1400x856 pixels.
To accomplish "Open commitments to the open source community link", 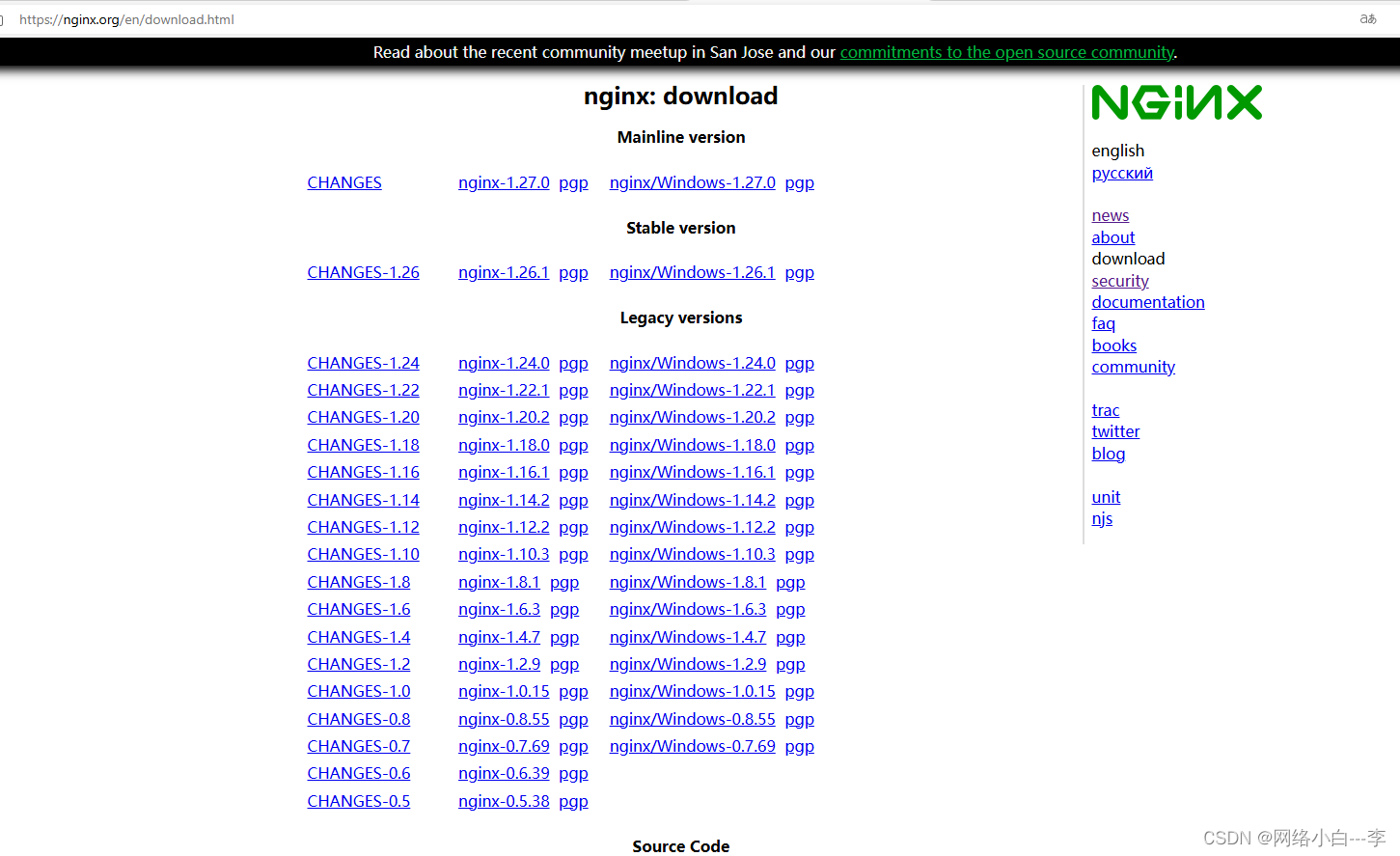I will click(x=1006, y=52).
